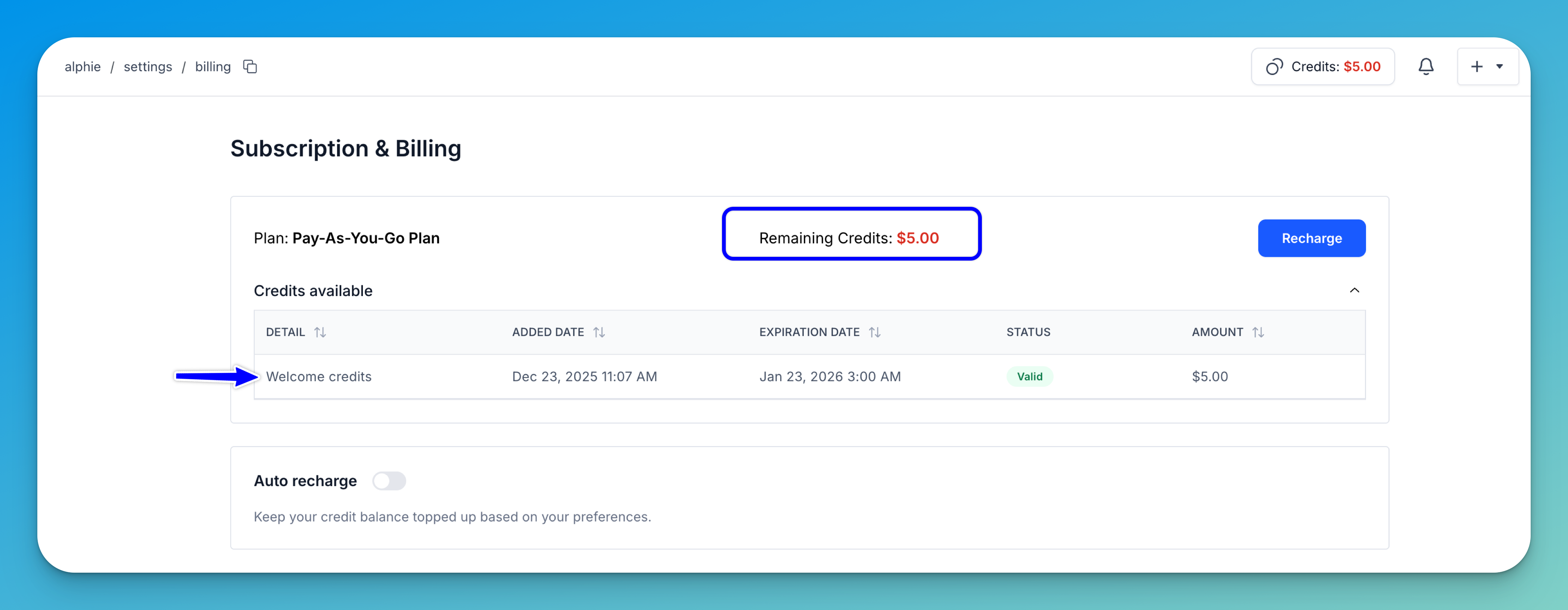Select the Welcome credits row
The width and height of the screenshot is (1568, 610).
click(318, 376)
